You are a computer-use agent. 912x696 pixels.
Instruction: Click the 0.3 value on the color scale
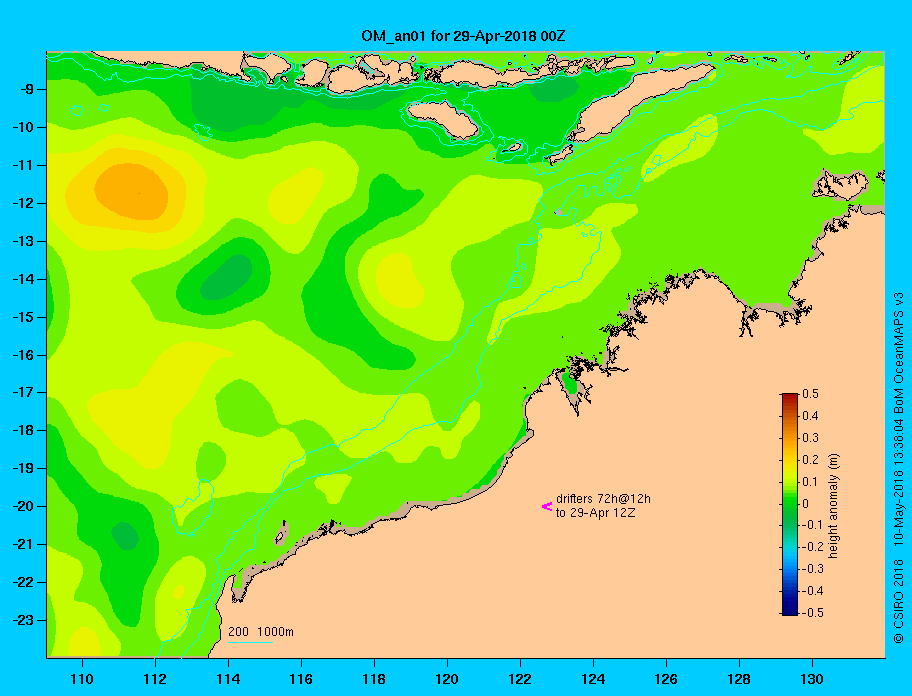(810, 438)
